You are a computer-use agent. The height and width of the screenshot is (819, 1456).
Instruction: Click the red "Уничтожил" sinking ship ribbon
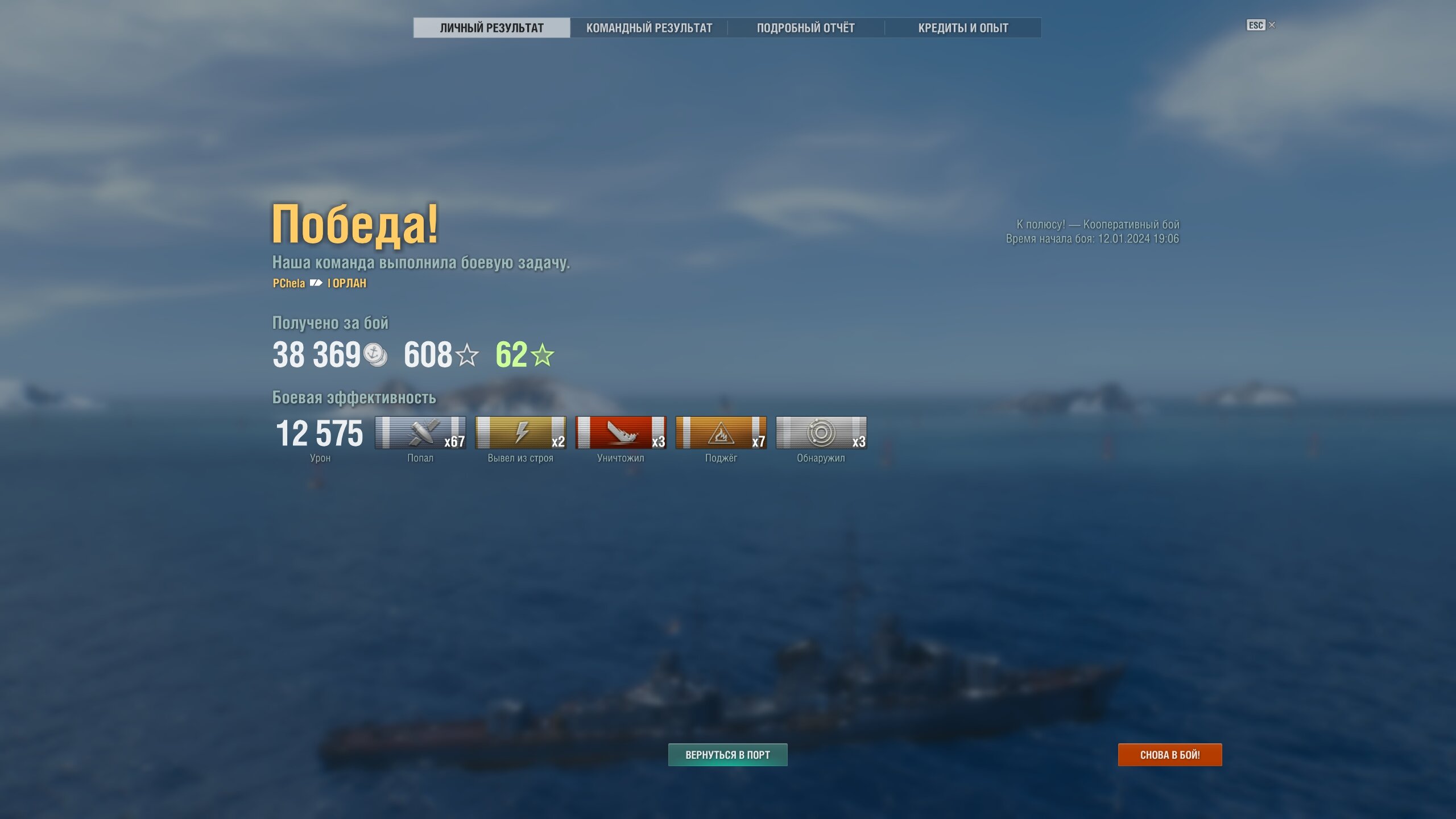(x=621, y=433)
